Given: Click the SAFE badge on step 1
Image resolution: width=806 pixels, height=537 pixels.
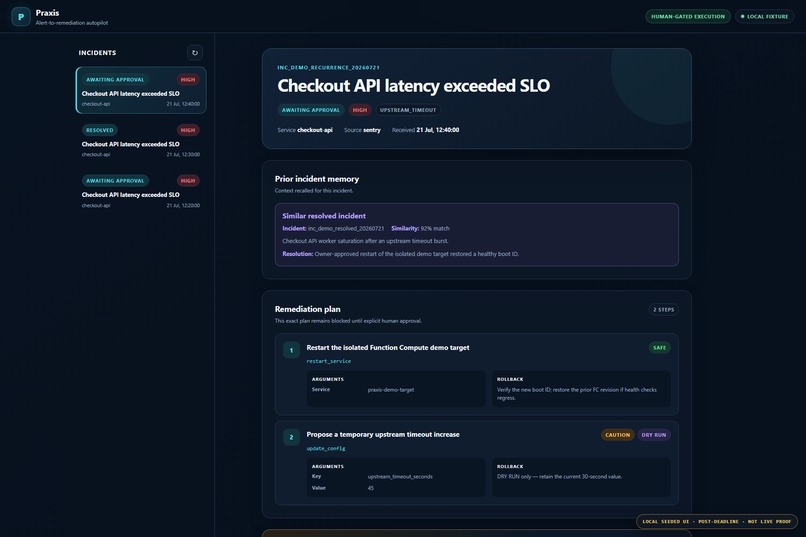Looking at the screenshot, I should pyautogui.click(x=659, y=348).
